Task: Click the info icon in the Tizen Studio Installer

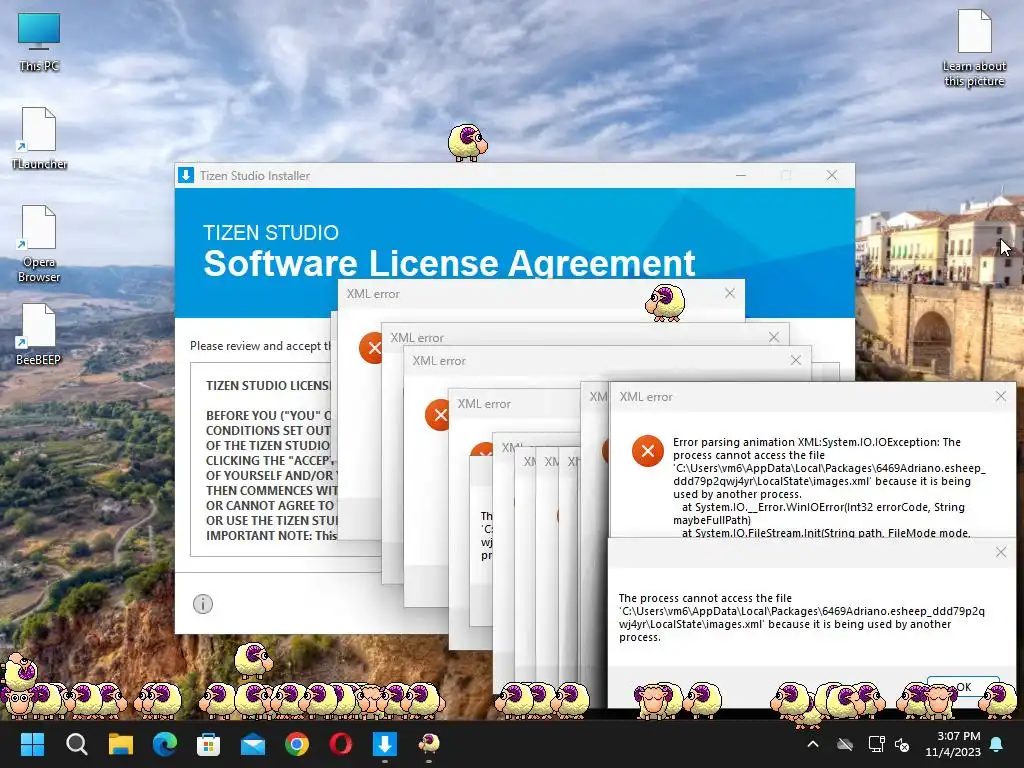Action: click(x=203, y=604)
